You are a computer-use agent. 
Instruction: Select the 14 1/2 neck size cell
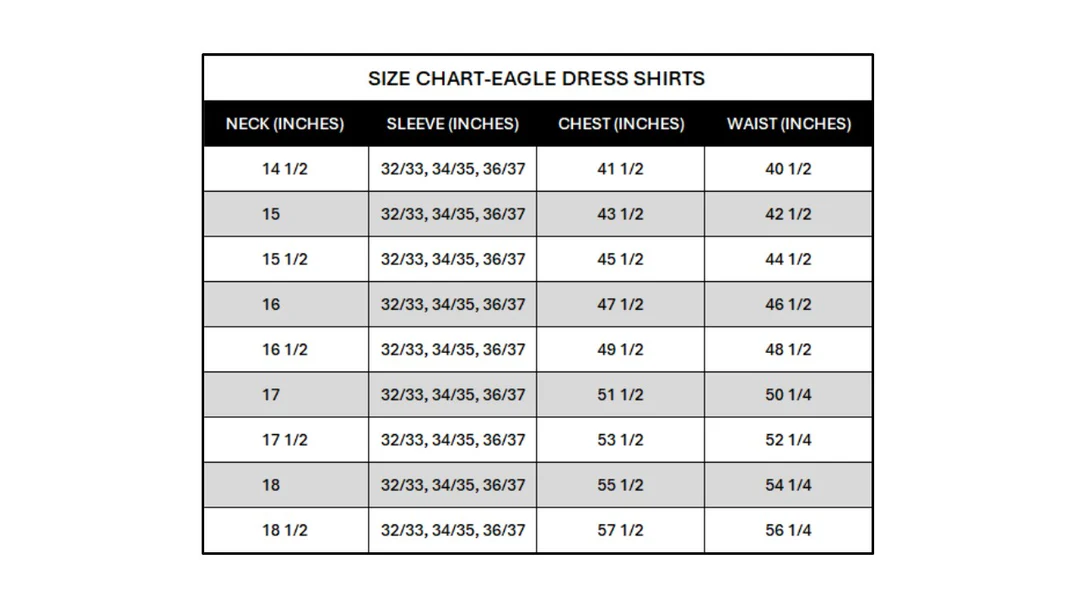[285, 169]
